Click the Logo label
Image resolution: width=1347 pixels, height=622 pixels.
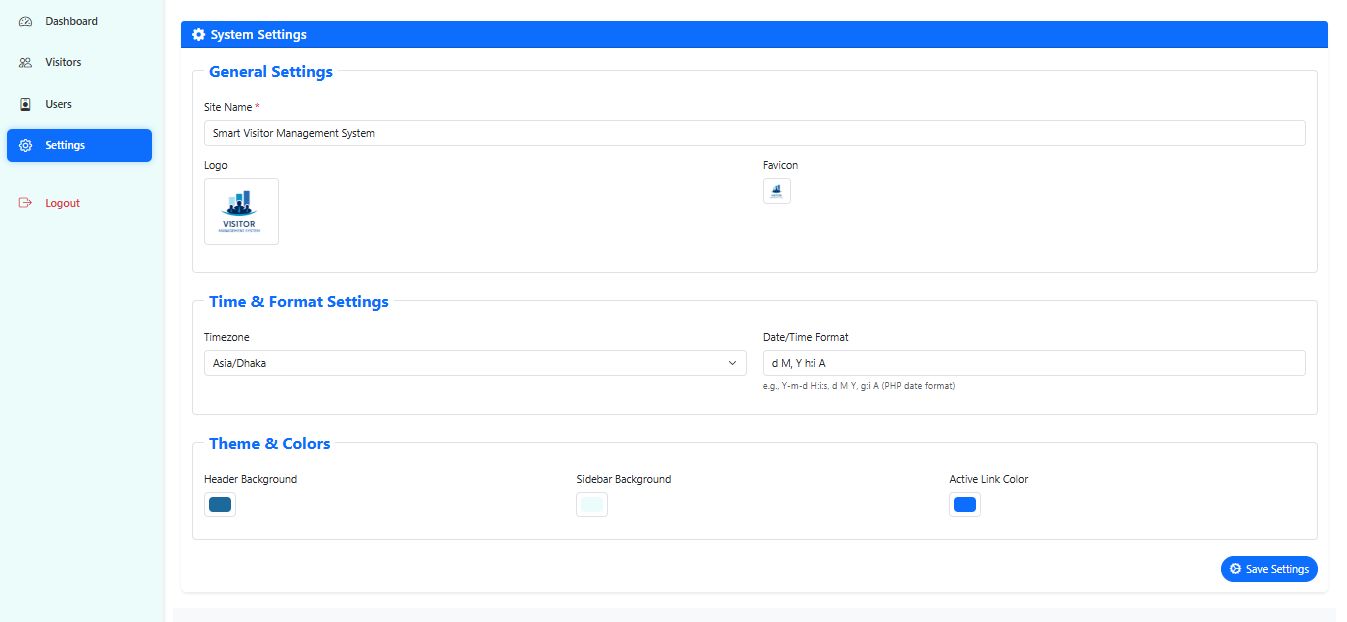216,165
